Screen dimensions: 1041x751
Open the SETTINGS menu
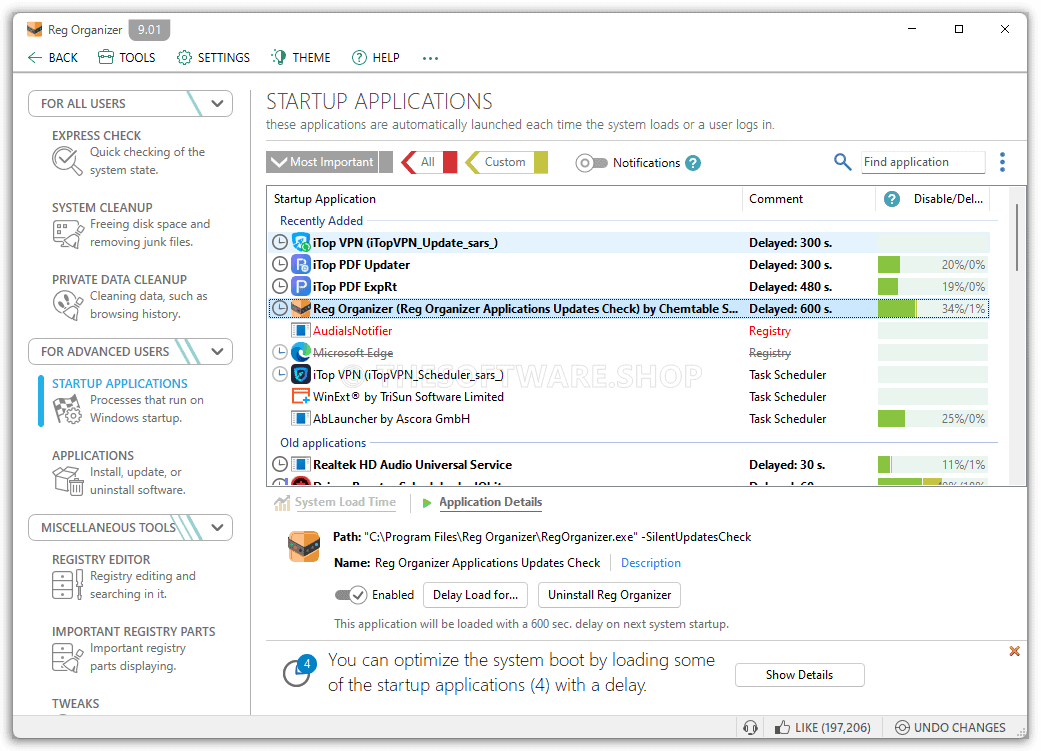tap(214, 58)
